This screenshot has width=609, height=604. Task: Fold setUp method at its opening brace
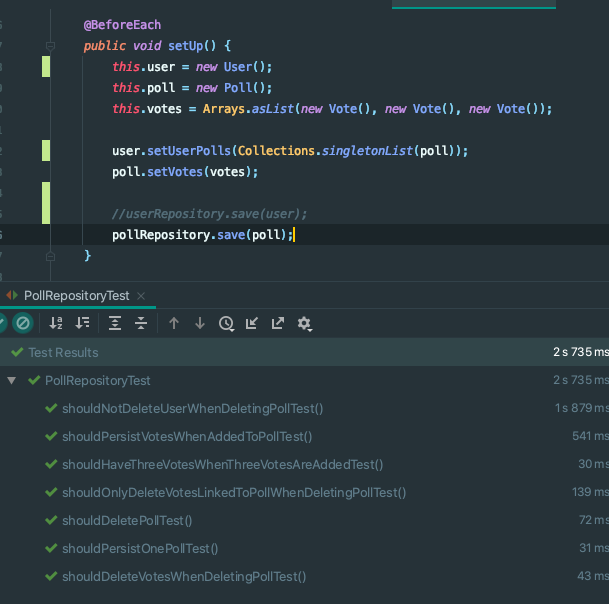point(50,46)
